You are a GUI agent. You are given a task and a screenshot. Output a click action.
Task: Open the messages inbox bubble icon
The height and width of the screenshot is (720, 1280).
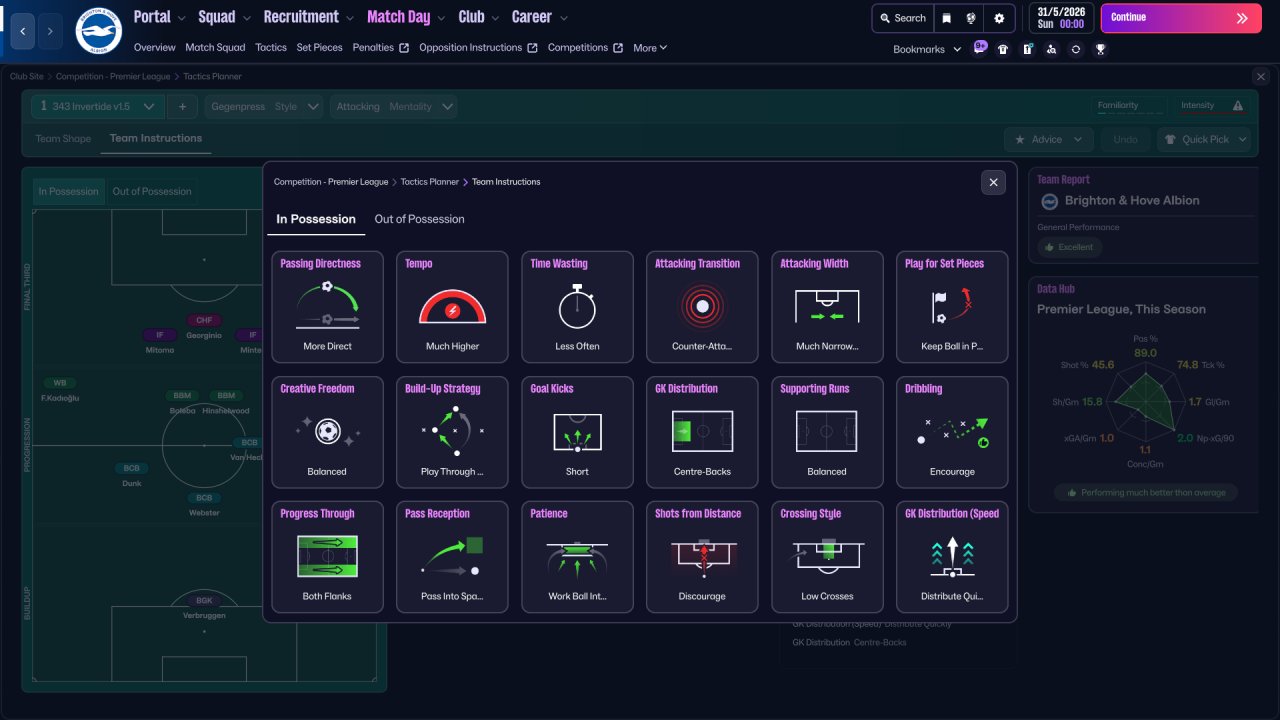click(980, 48)
